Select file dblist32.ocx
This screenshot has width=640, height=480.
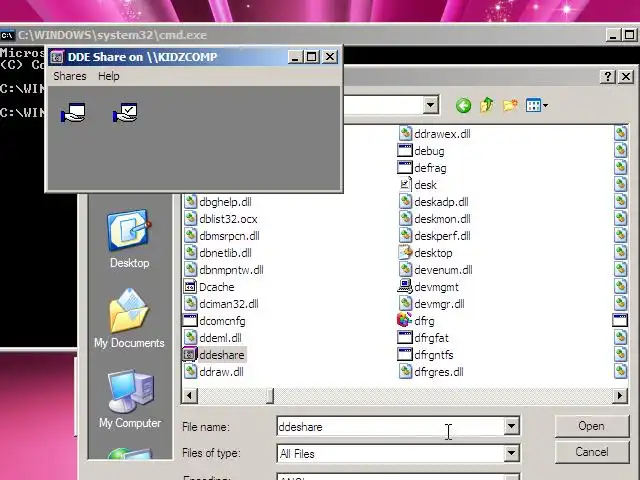point(221,219)
